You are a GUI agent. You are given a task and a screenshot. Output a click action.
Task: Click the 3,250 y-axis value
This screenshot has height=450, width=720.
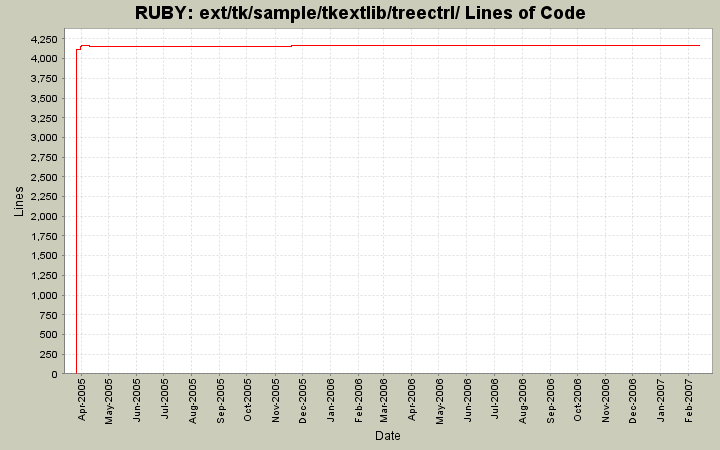point(44,118)
